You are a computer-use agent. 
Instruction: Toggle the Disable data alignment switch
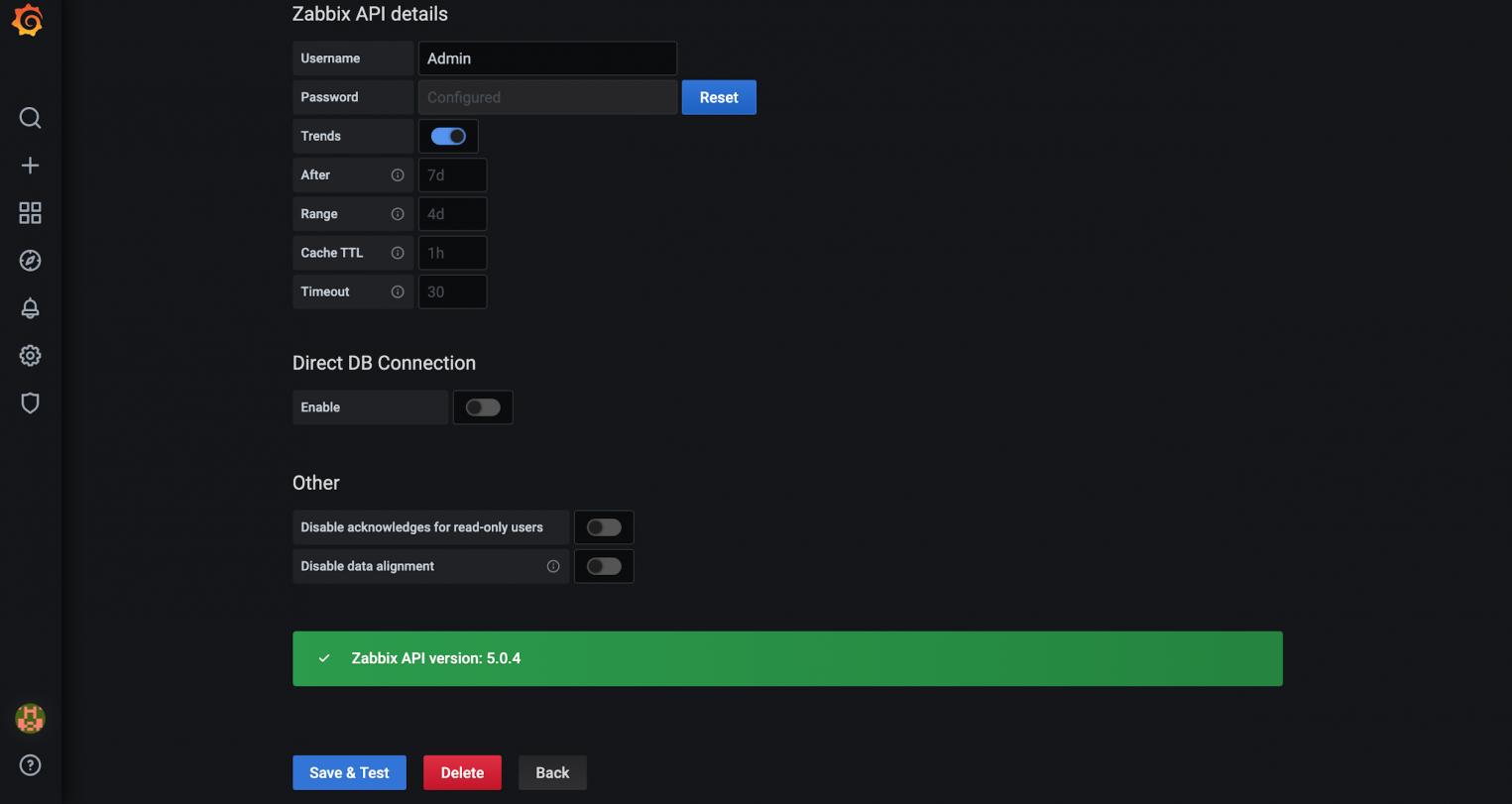[x=604, y=566]
